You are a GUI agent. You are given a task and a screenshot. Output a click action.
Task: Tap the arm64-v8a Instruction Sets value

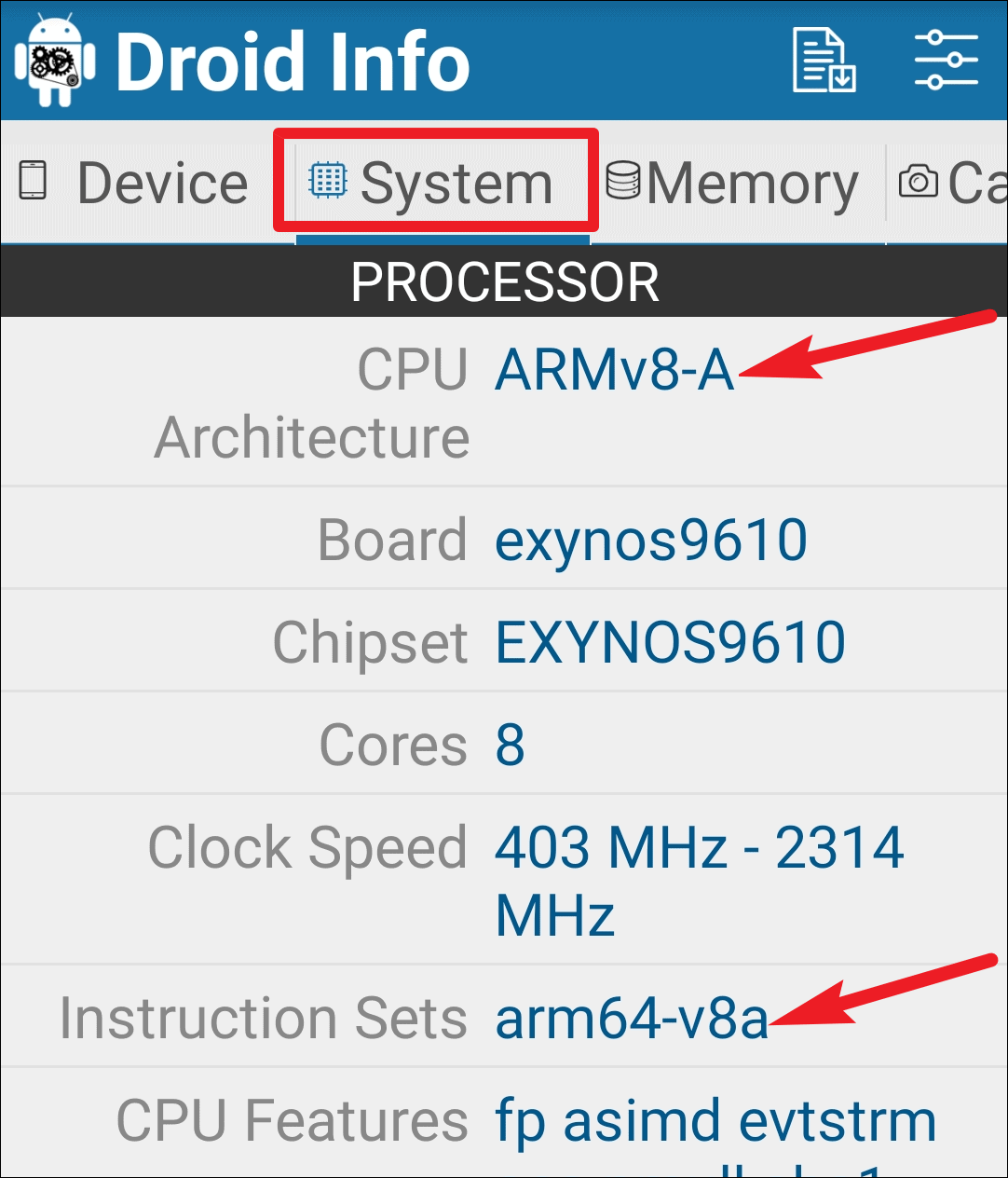633,1018
